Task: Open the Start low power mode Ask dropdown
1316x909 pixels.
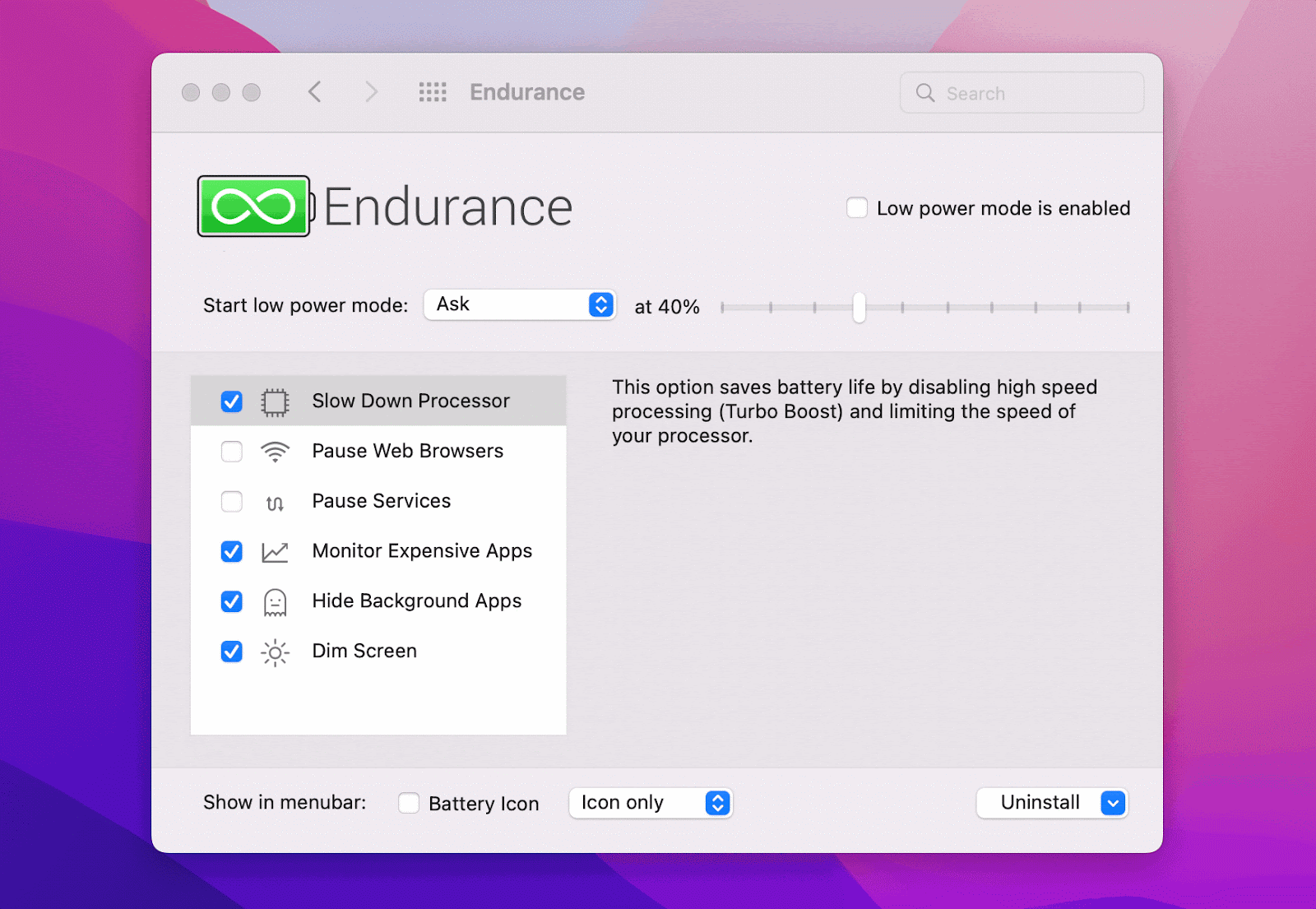Action: (x=520, y=304)
